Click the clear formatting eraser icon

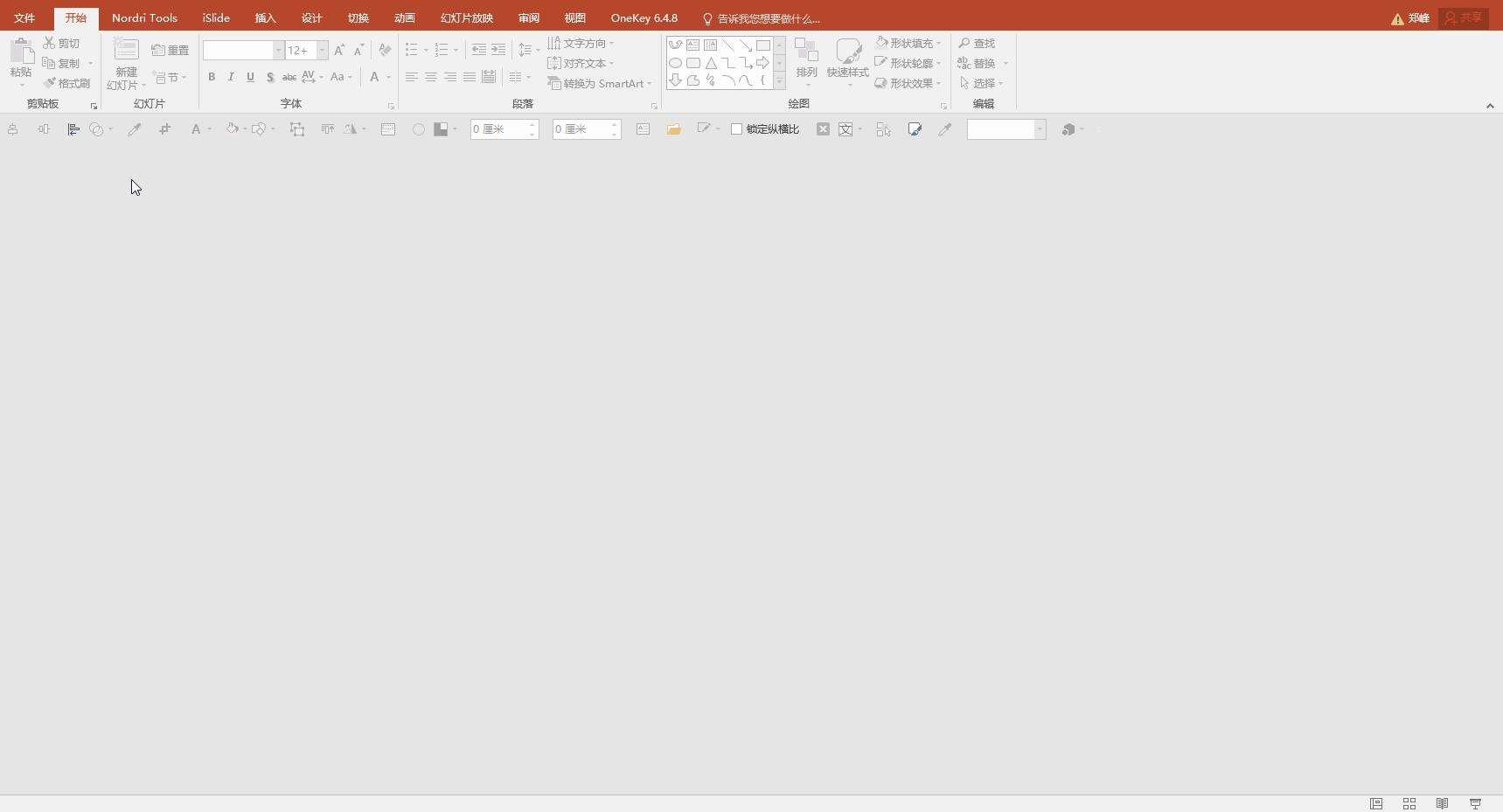[385, 50]
